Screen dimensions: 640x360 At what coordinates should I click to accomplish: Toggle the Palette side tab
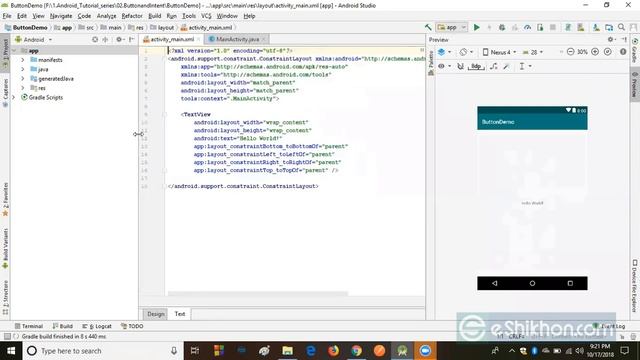[x=431, y=62]
